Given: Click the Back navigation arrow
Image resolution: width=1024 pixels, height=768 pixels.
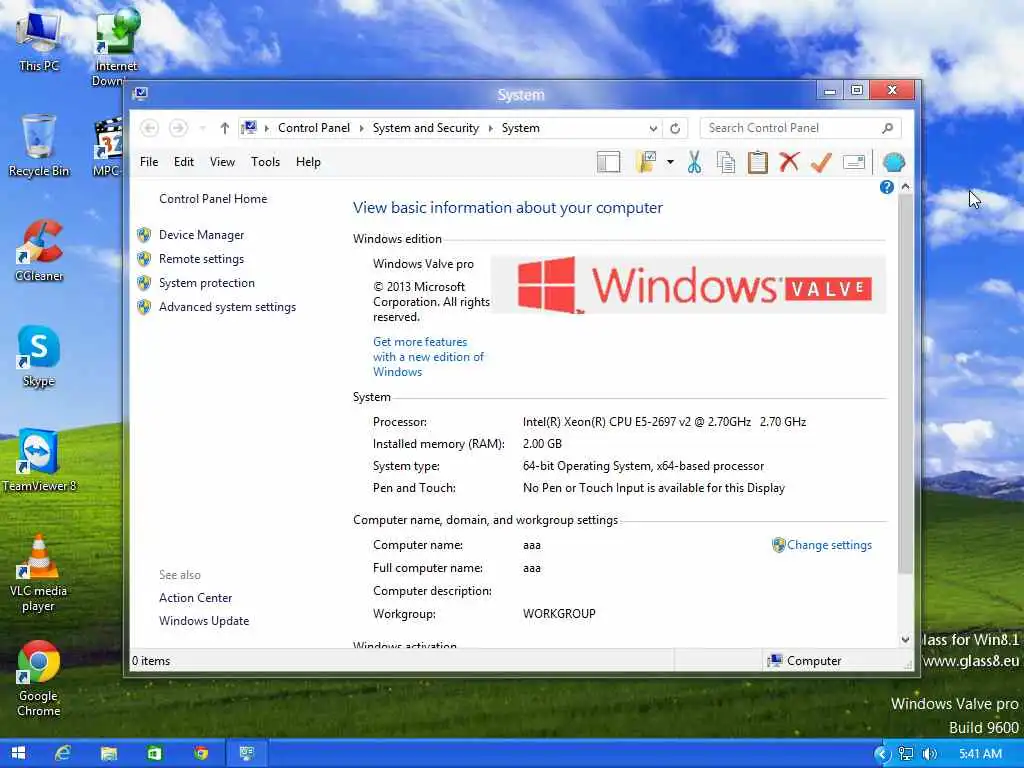Looking at the screenshot, I should tap(150, 128).
